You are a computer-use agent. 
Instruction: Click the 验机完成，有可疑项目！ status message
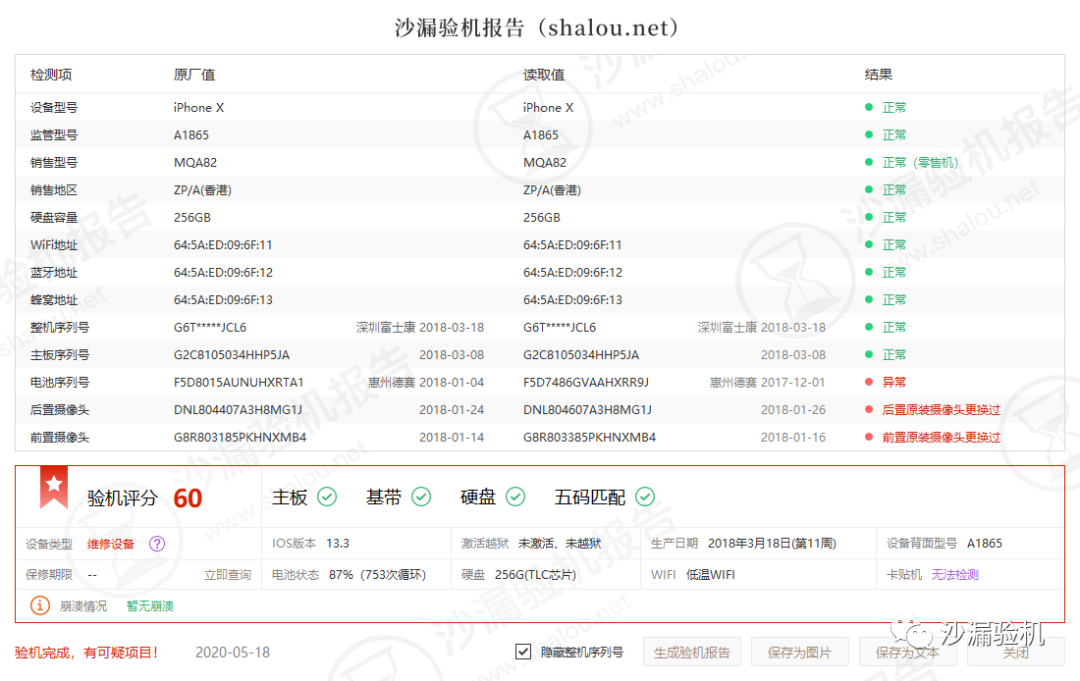point(87,652)
